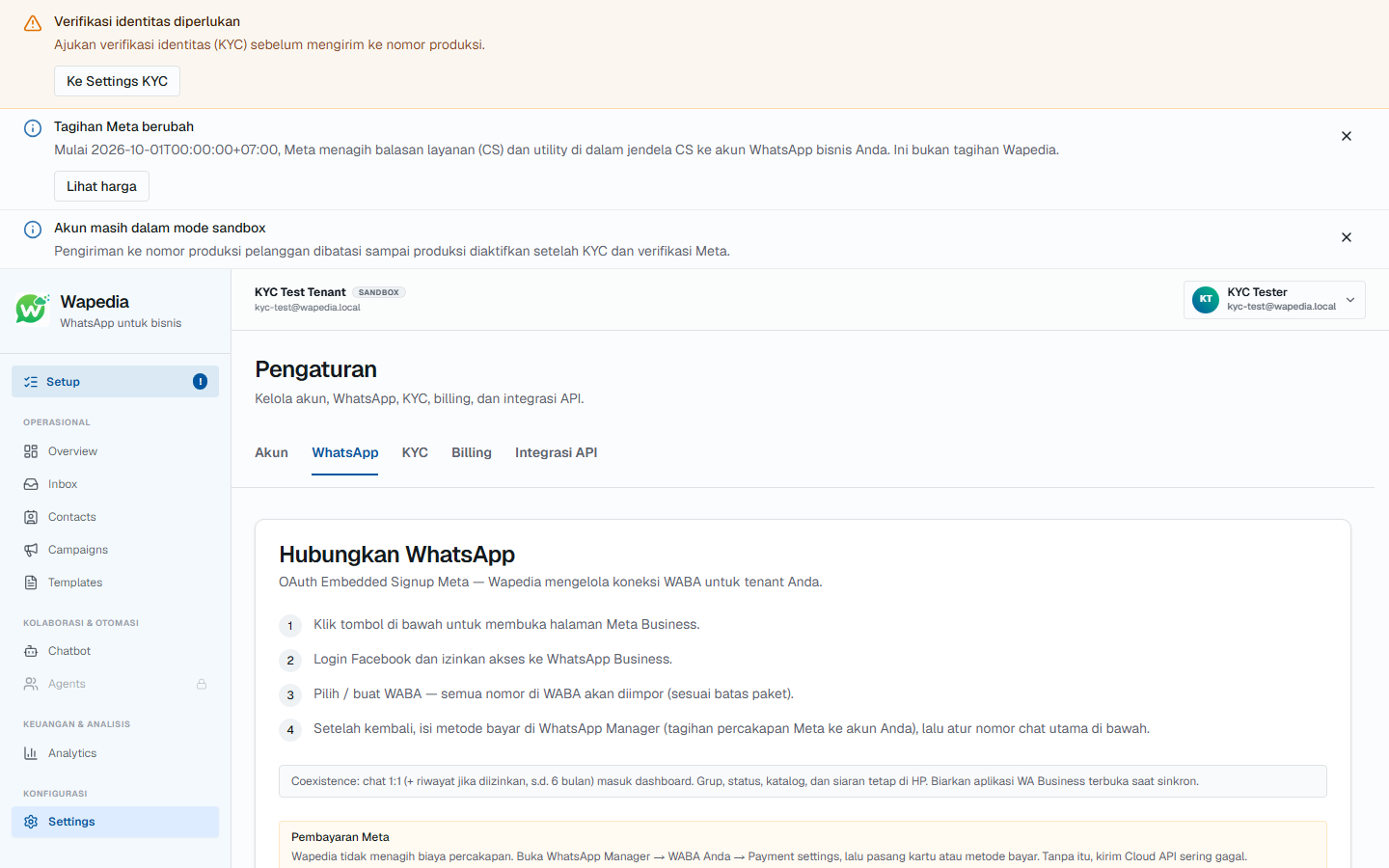The height and width of the screenshot is (868, 1389).
Task: Click the Hubungkan WhatsApp heading
Action: coord(397,555)
